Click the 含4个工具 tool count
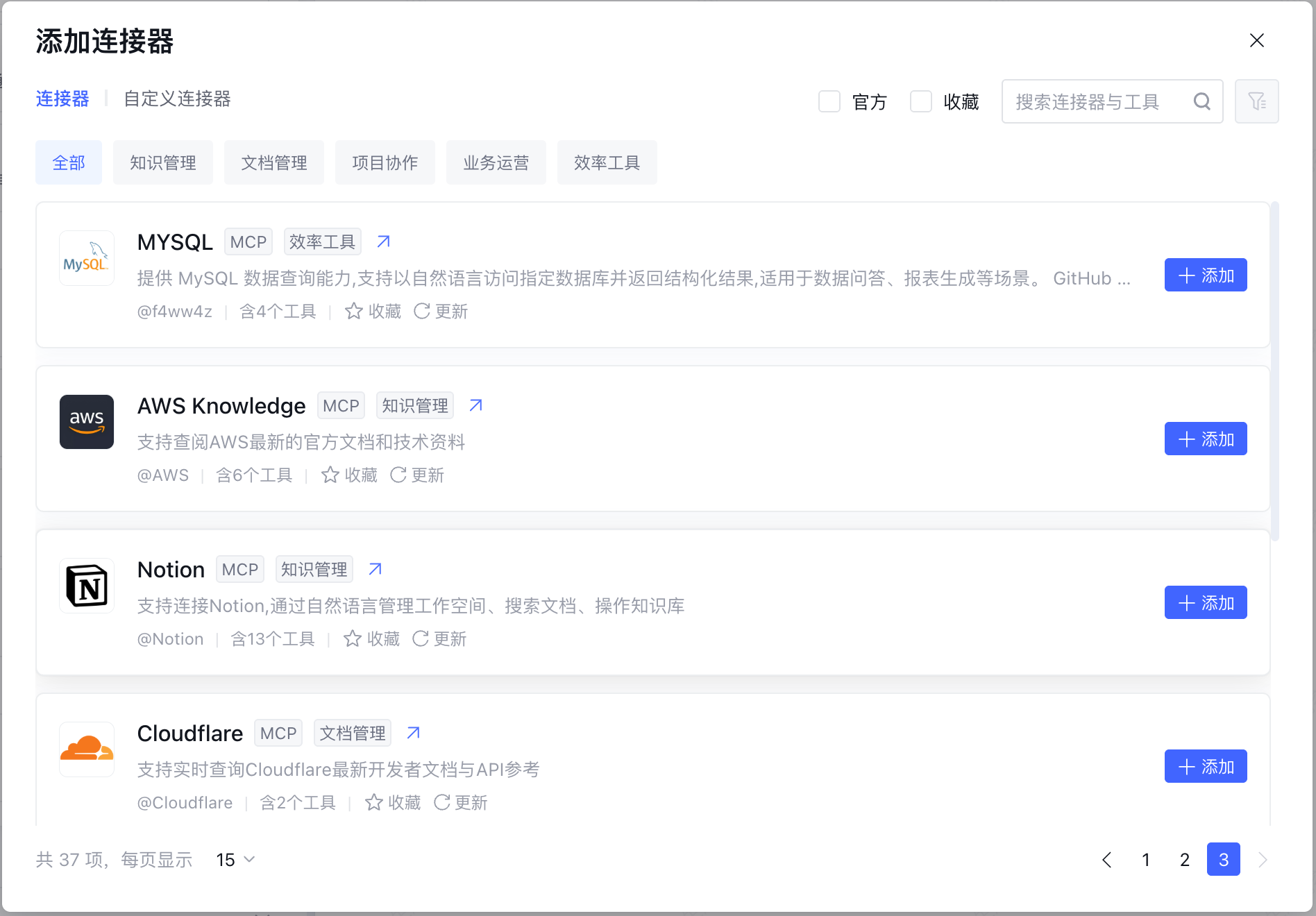The image size is (1316, 916). 278,311
